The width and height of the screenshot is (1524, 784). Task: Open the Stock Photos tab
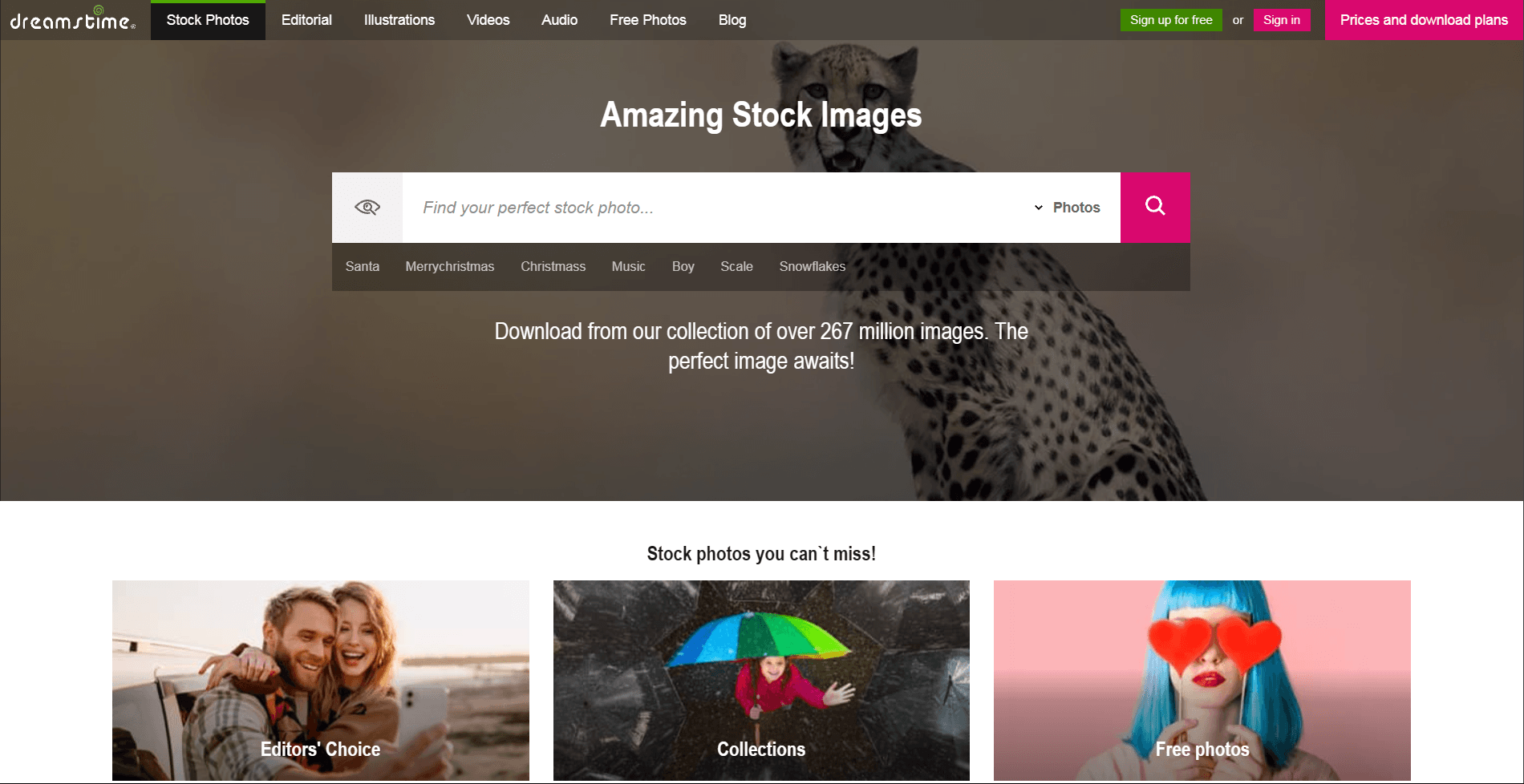(208, 20)
